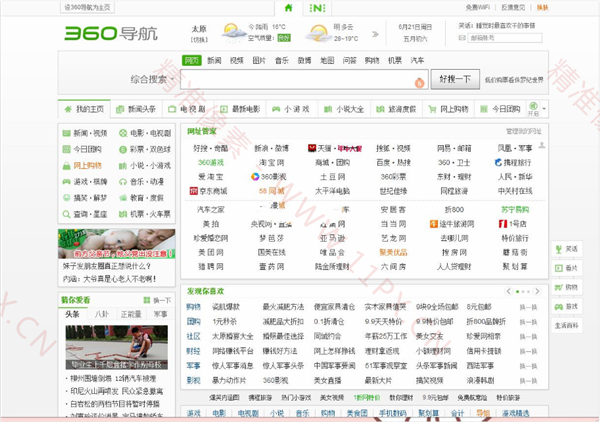Open the 看片 sidebar shortcut icon
The image size is (600, 422).
(565, 268)
